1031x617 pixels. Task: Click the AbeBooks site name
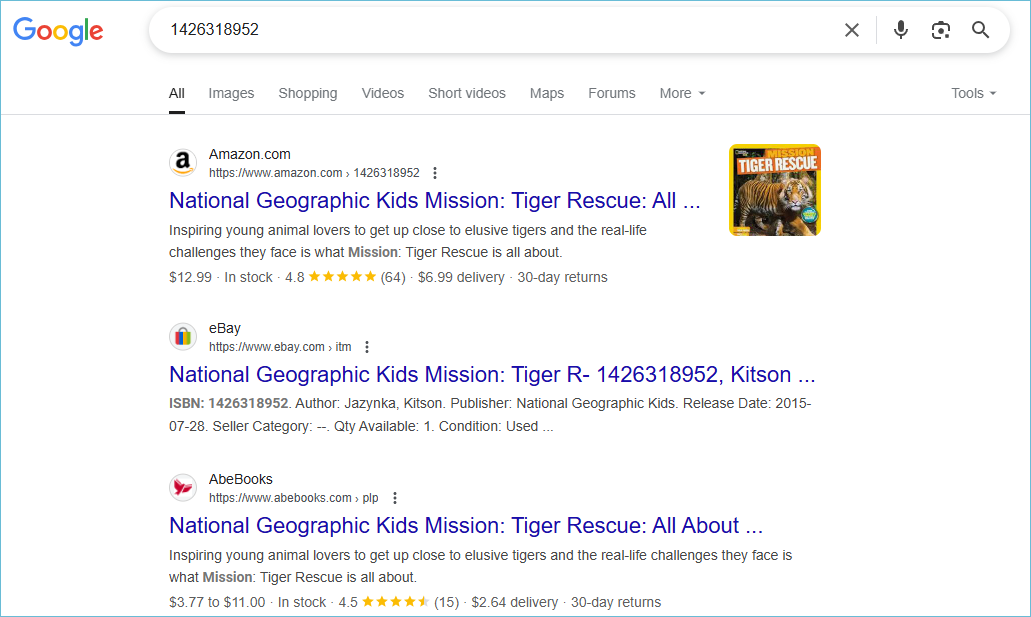pyautogui.click(x=241, y=479)
